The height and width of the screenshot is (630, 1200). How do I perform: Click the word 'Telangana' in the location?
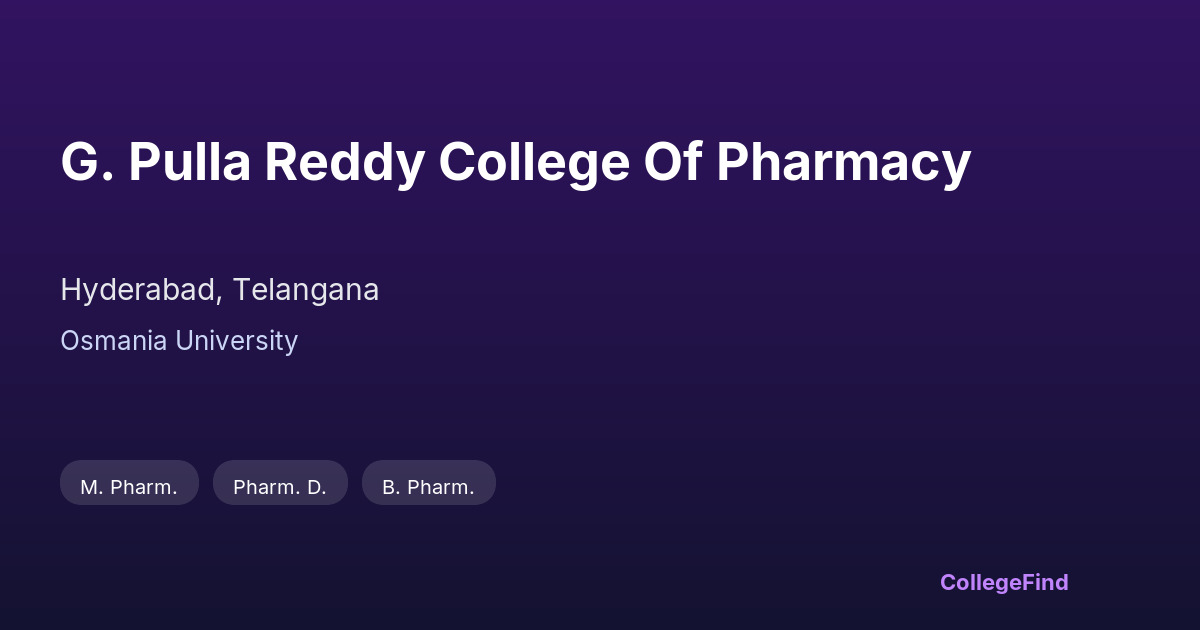tap(306, 290)
